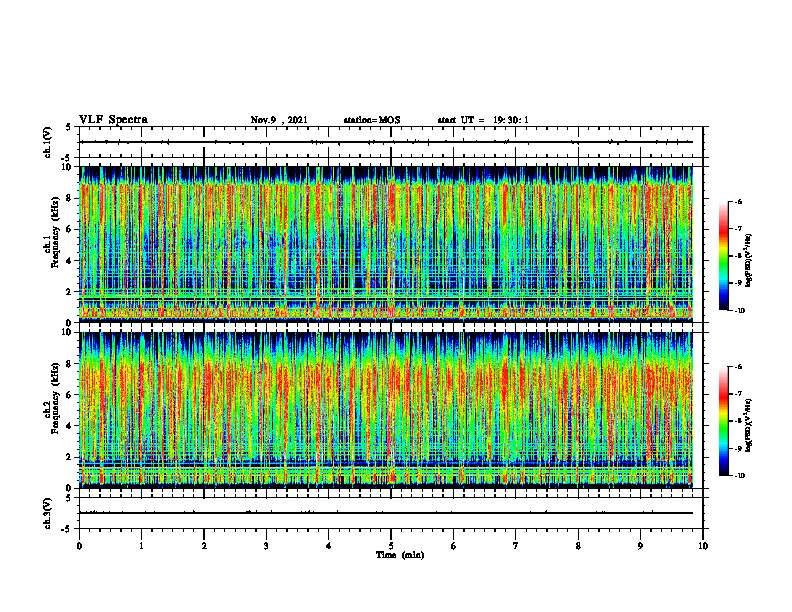Click inside the ch.2 spectrogram panel
This screenshot has height=612, width=792.
point(391,410)
